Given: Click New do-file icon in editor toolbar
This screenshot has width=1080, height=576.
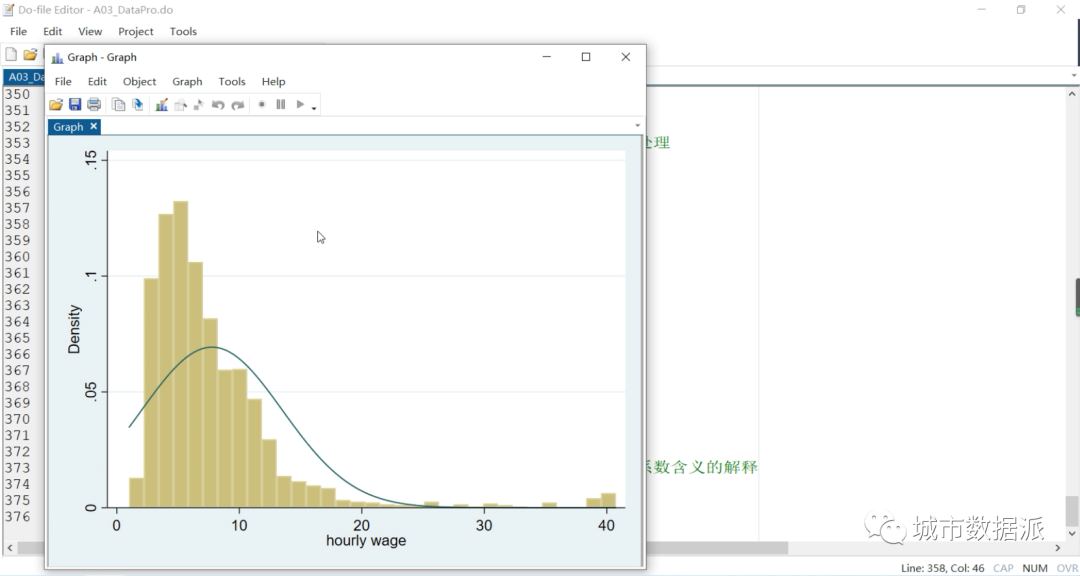Looking at the screenshot, I should [x=11, y=54].
